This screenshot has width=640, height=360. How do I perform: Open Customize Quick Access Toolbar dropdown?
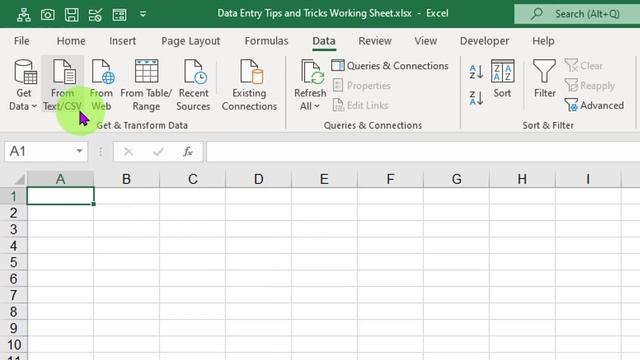(x=143, y=14)
